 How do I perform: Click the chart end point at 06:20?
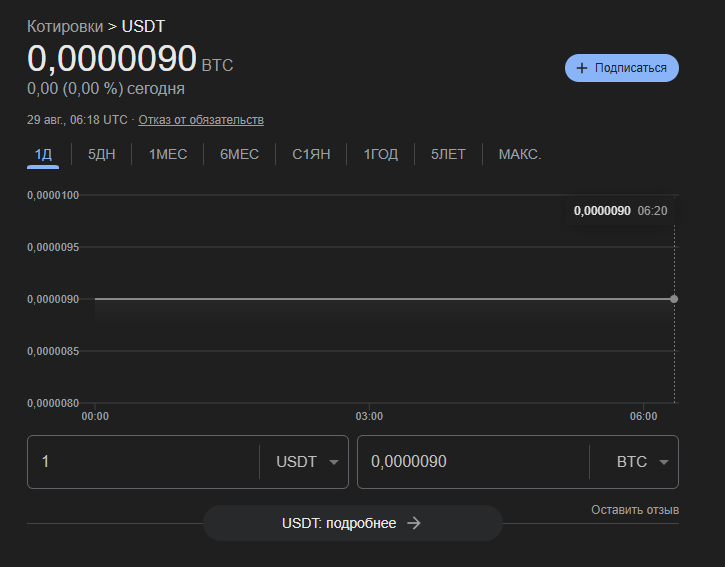point(674,299)
